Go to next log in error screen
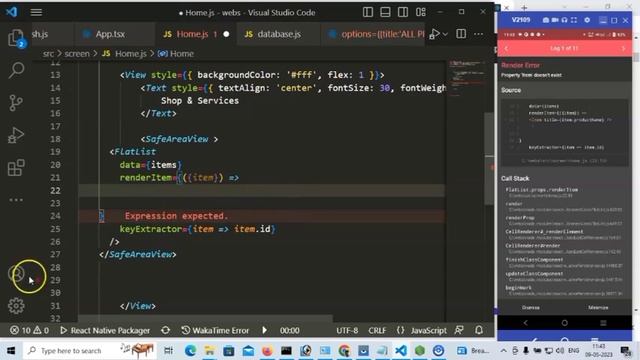Image resolution: width=640 pixels, height=360 pixels. click(x=623, y=48)
